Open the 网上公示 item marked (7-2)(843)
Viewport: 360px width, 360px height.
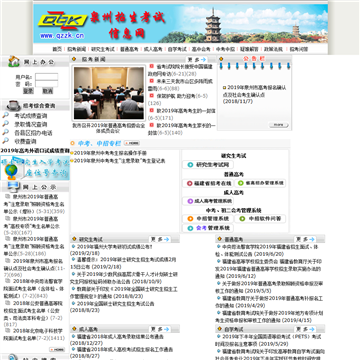(33, 288)
